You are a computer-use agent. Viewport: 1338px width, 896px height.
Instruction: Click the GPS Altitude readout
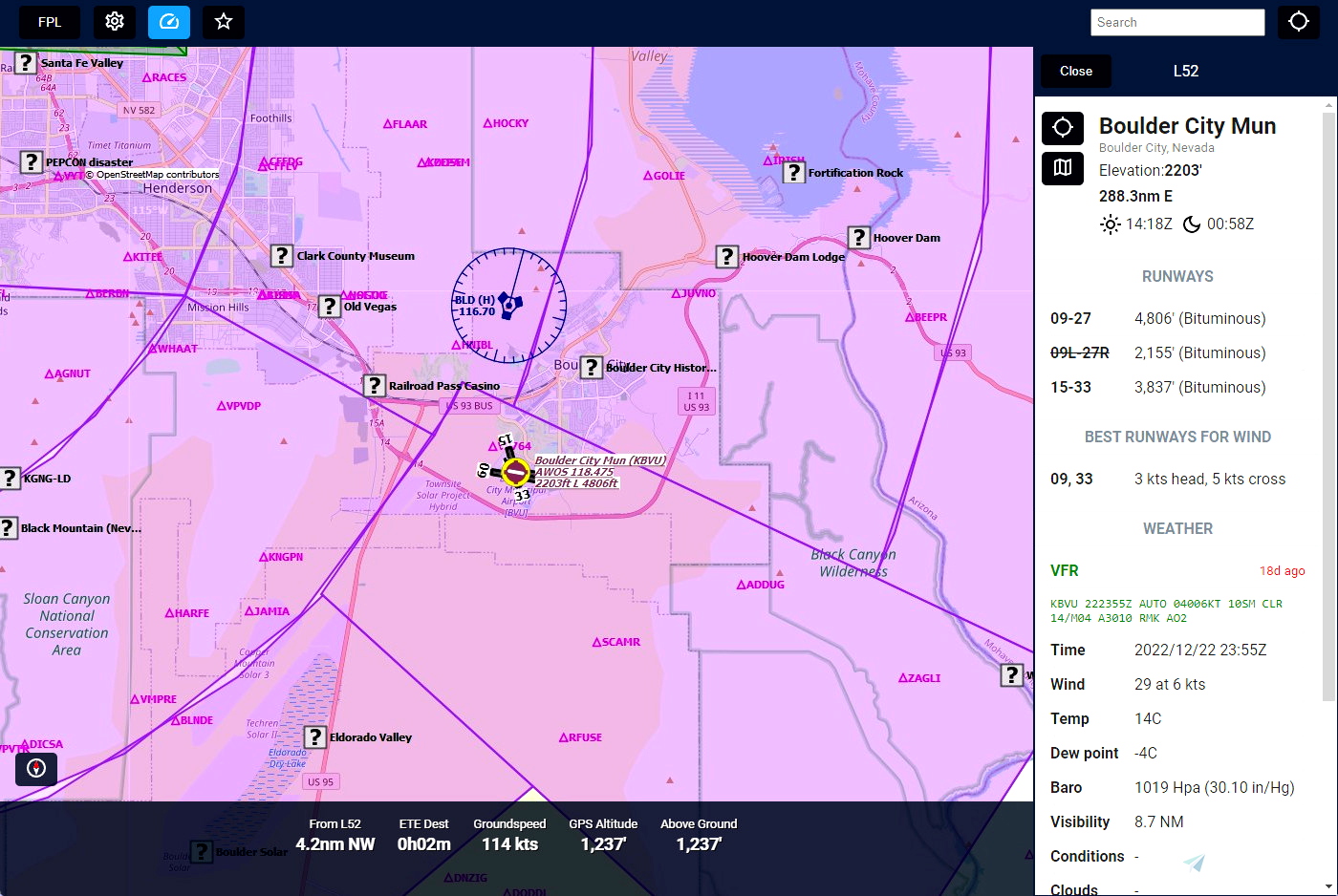click(x=603, y=835)
